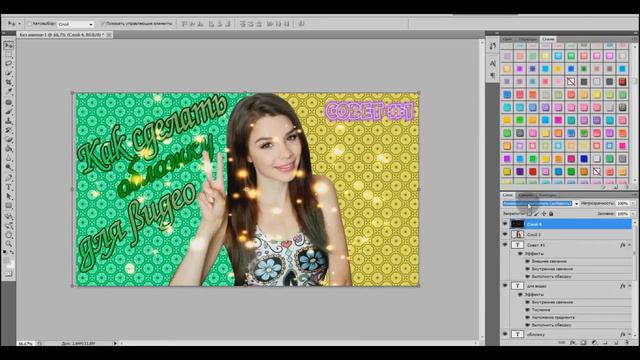Open the status bar info arrow

[x=115, y=343]
